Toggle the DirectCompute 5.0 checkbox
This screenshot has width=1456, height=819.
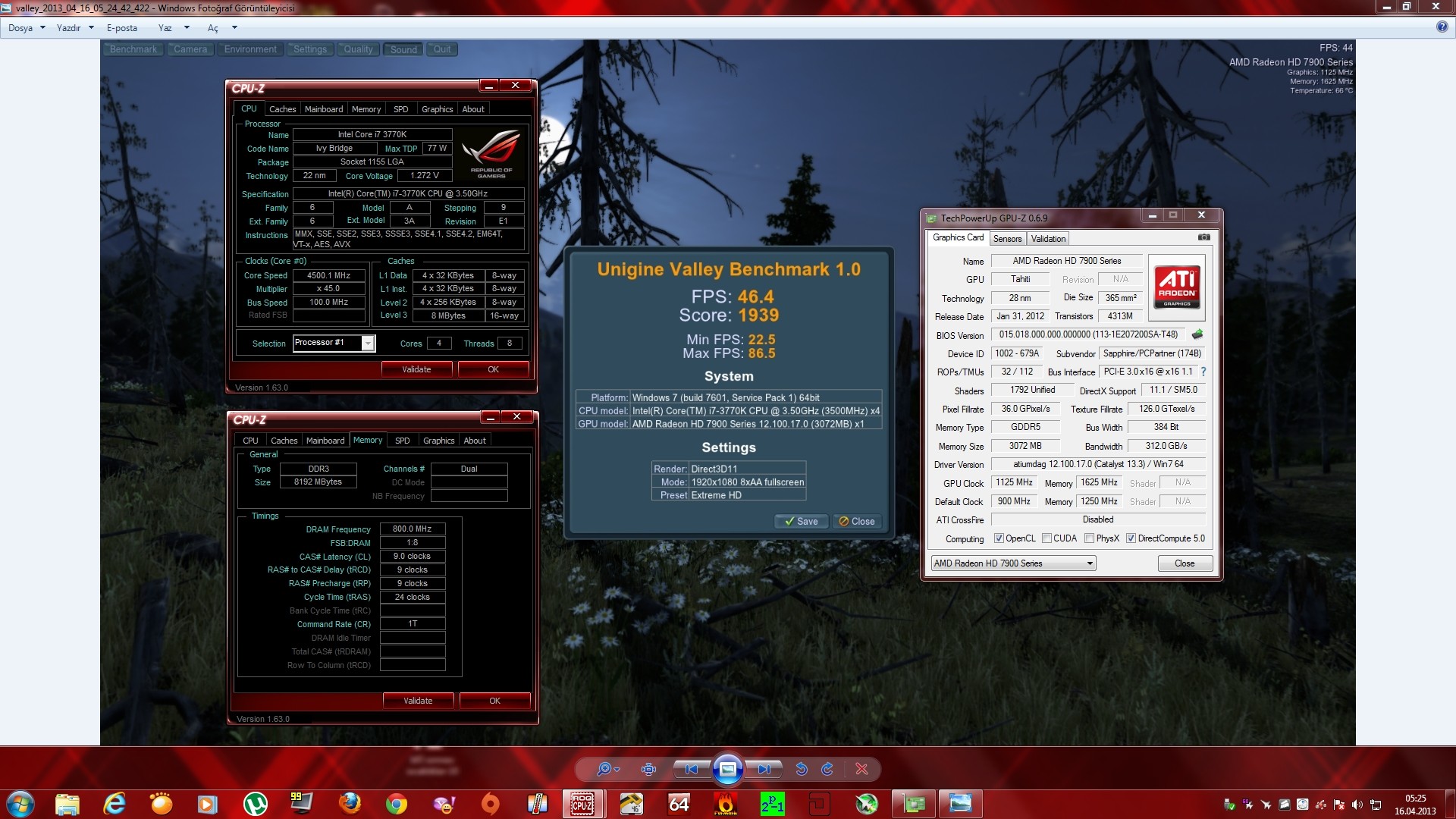[1131, 538]
